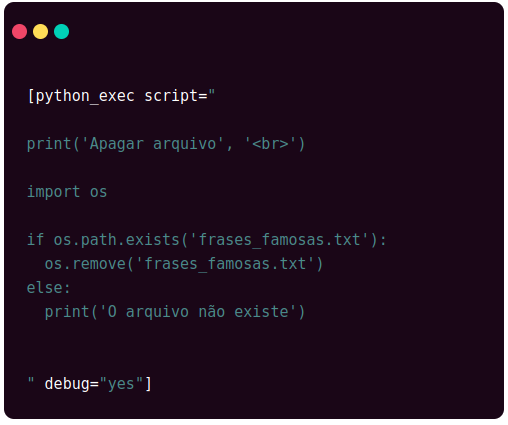Screen dimensions: 508x425
Task: Click the os module name after import
Action: (98, 193)
